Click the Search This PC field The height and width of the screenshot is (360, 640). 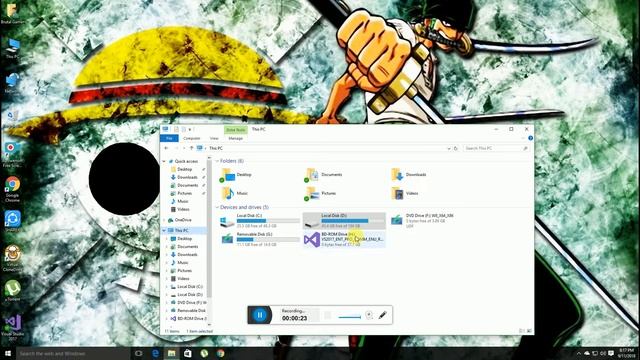click(496, 149)
